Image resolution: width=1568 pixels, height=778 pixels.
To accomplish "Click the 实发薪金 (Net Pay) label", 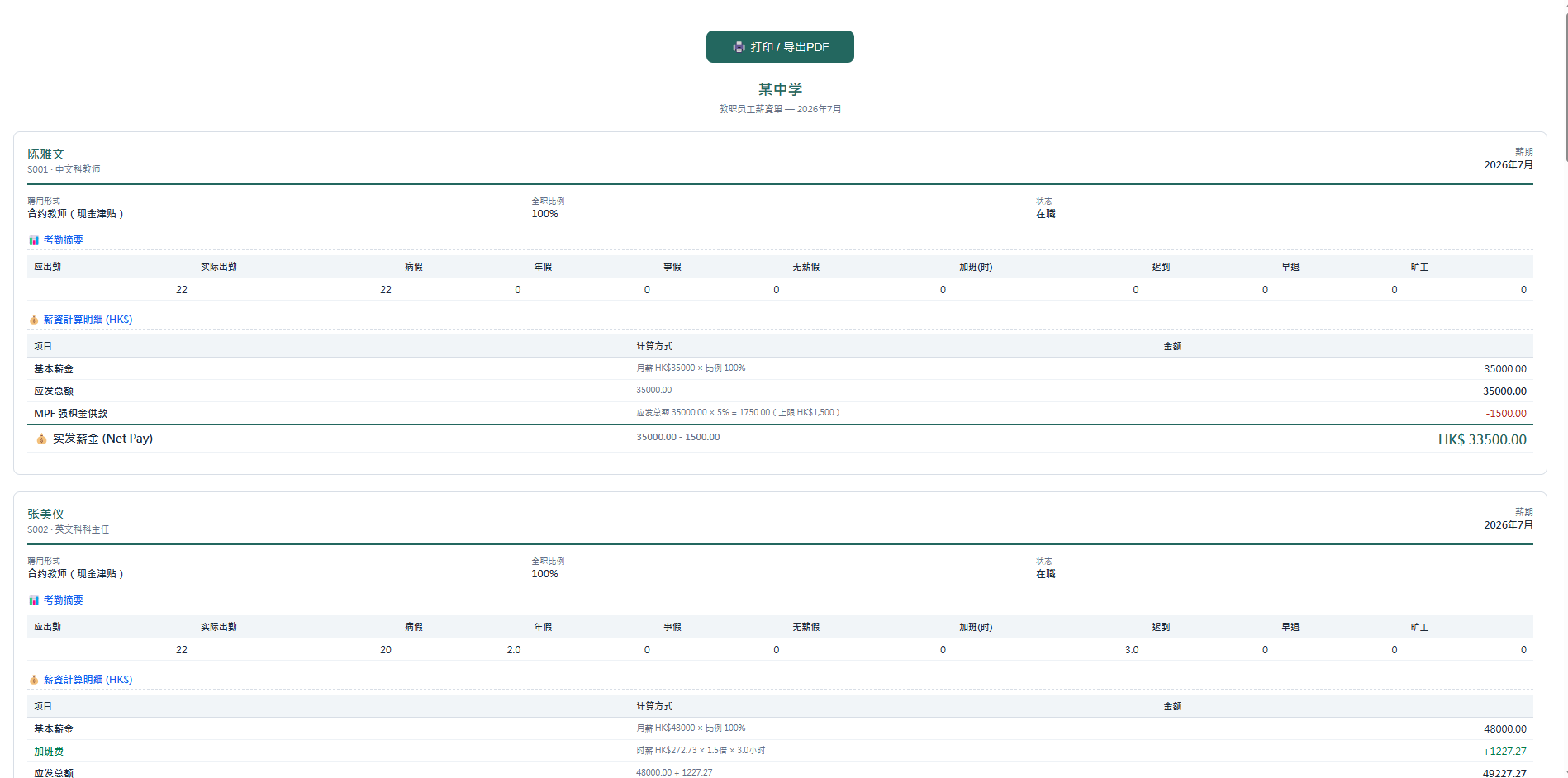I will pos(102,439).
